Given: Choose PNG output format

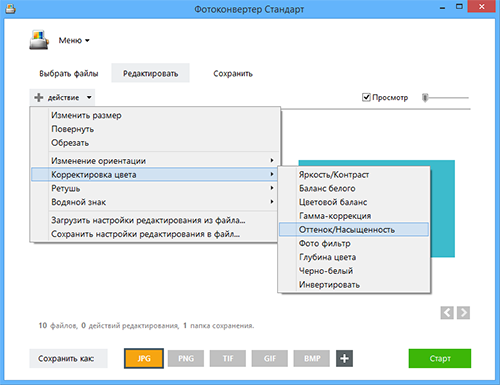Looking at the screenshot, I should click(x=186, y=358).
